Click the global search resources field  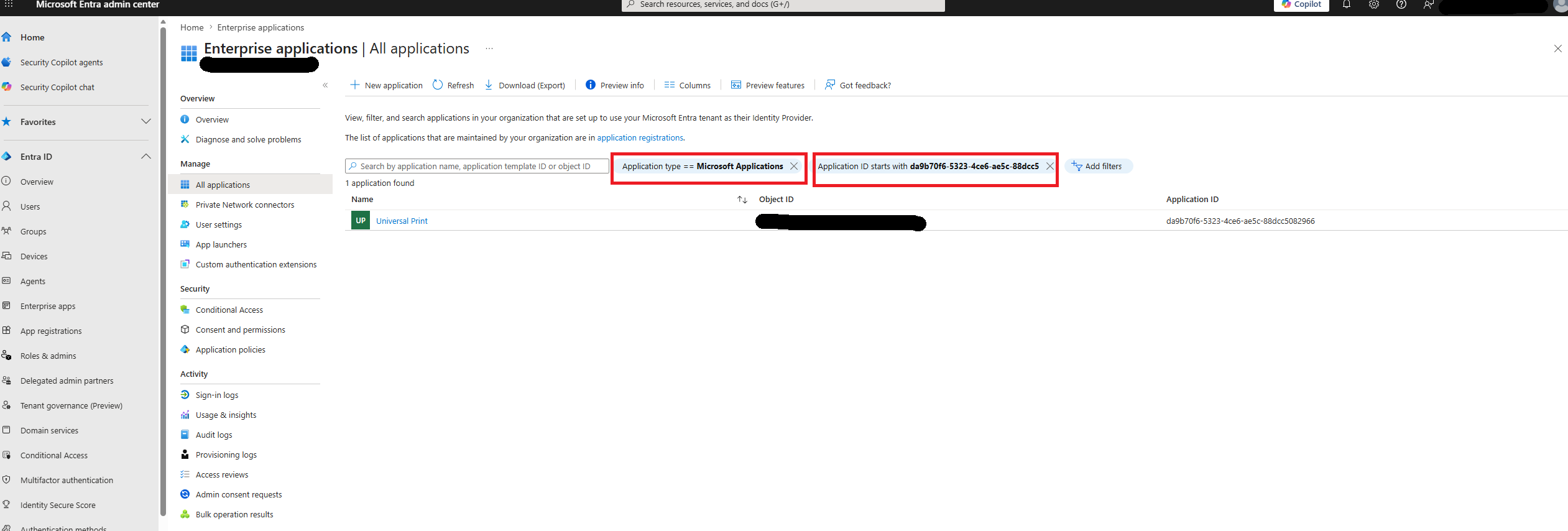click(x=783, y=5)
